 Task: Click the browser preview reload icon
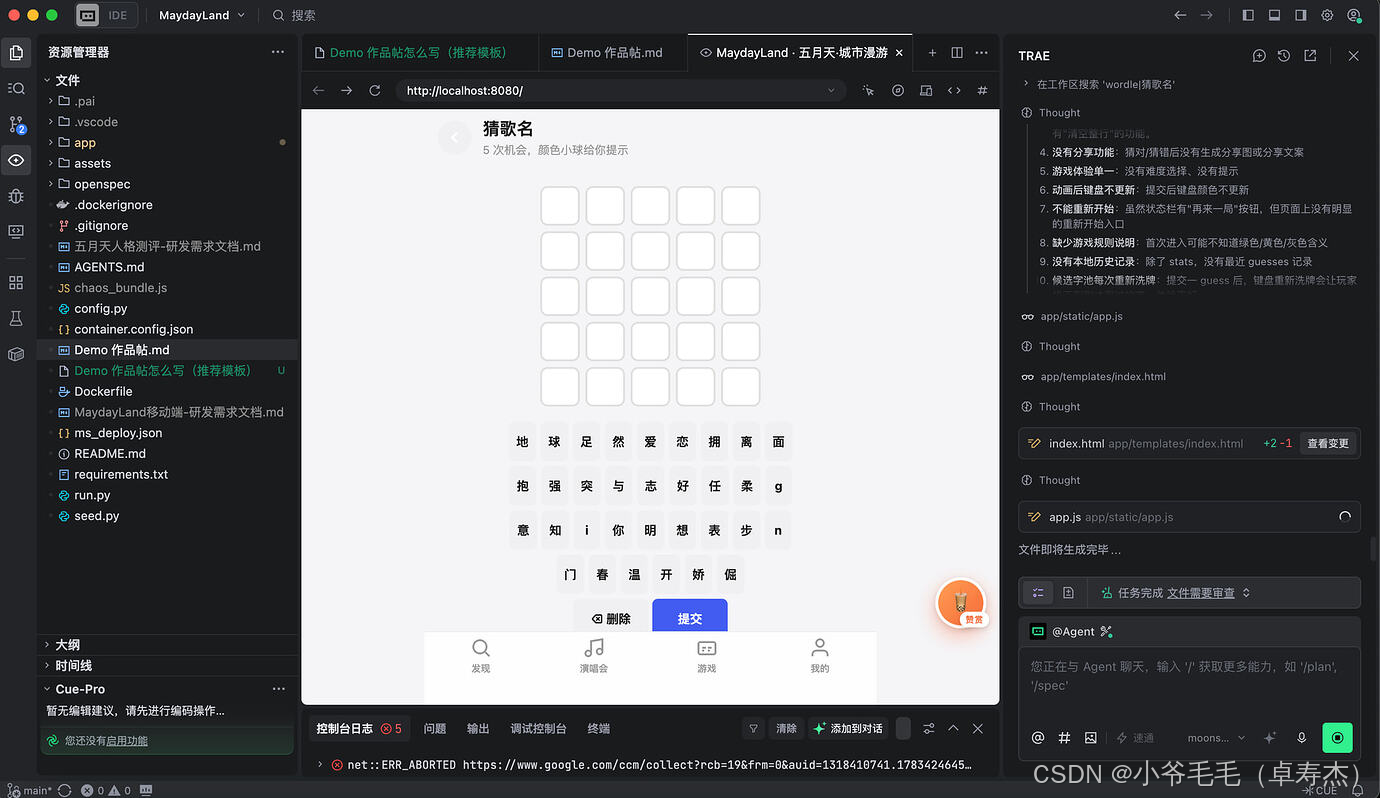coord(375,91)
